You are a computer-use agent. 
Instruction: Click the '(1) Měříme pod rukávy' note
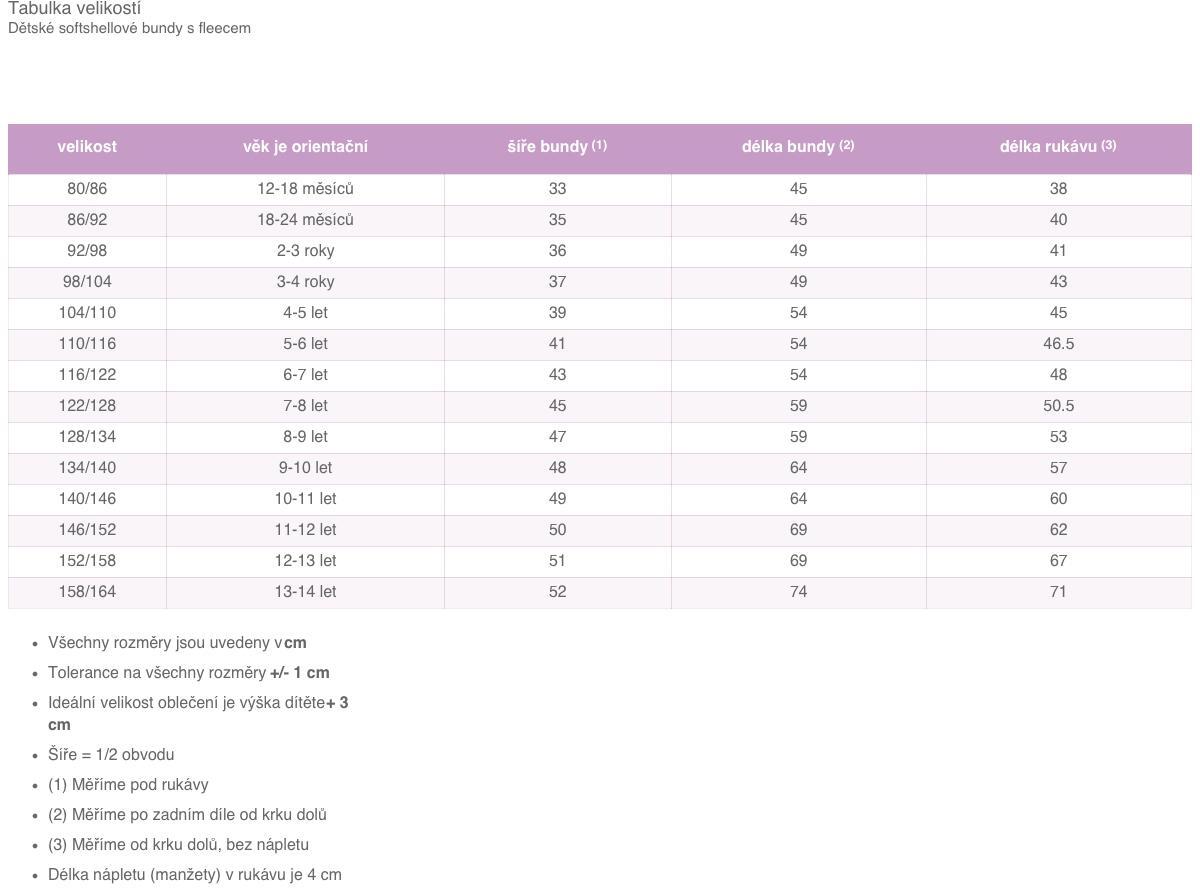pyautogui.click(x=128, y=785)
